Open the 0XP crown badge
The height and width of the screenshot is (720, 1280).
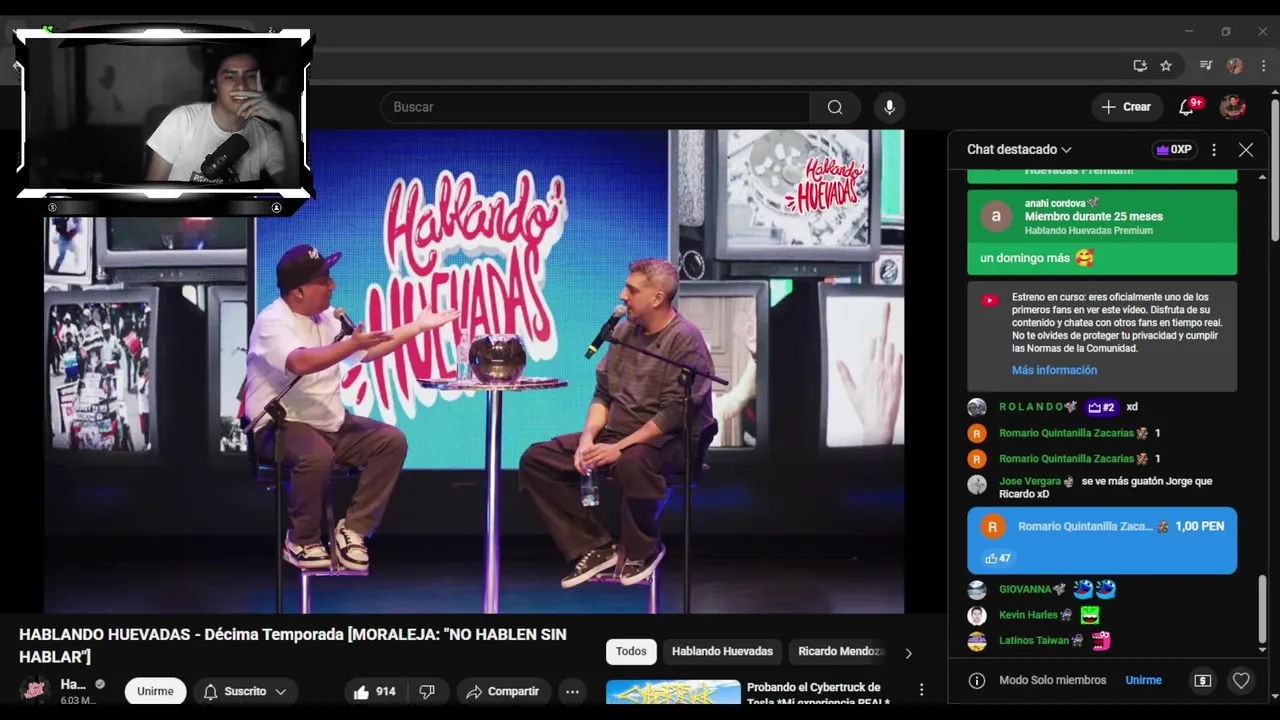[1174, 150]
